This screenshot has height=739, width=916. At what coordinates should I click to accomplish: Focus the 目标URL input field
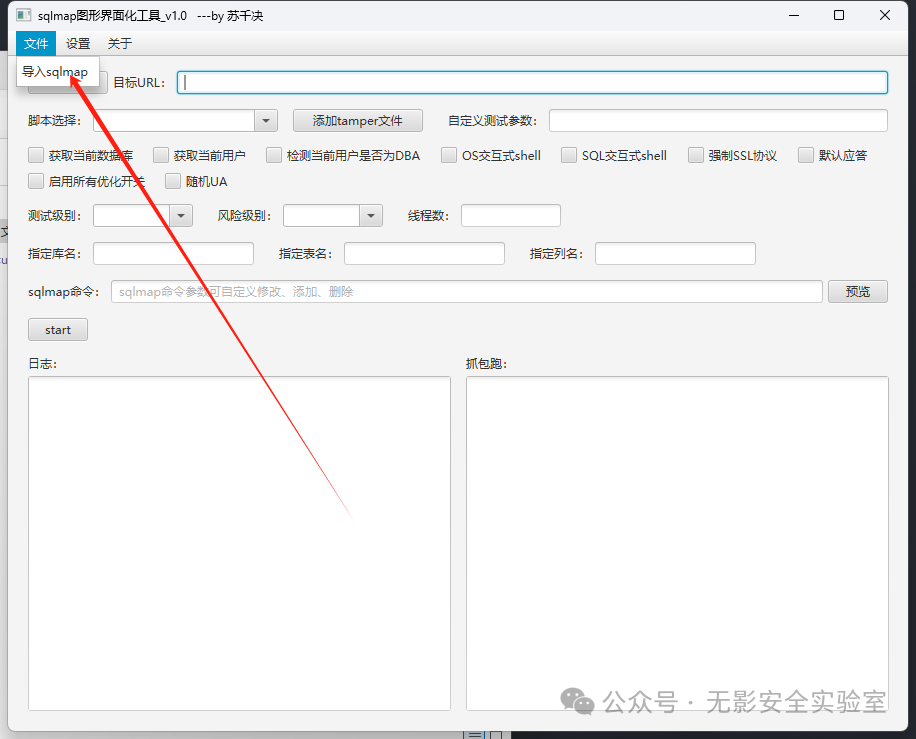(532, 82)
